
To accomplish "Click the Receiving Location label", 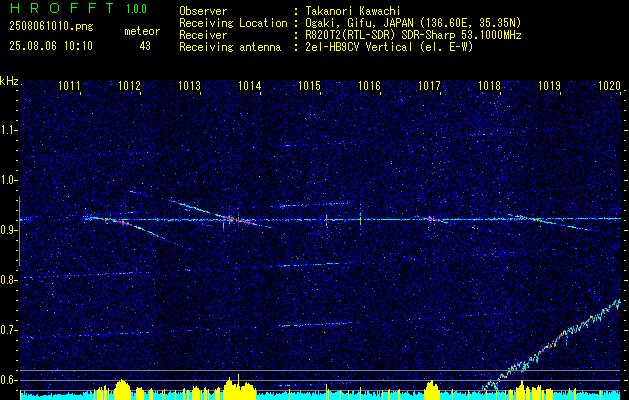I will (233, 23).
